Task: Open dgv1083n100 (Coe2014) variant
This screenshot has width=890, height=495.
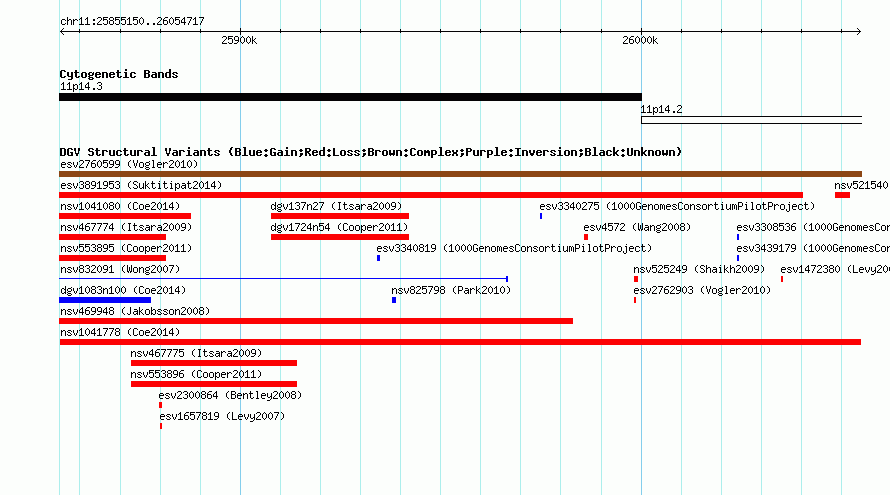Action: [123, 291]
